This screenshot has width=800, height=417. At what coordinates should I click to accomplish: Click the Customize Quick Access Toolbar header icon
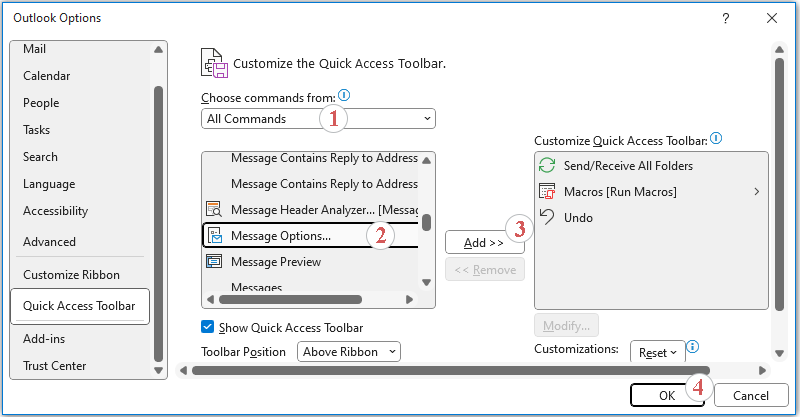(214, 63)
